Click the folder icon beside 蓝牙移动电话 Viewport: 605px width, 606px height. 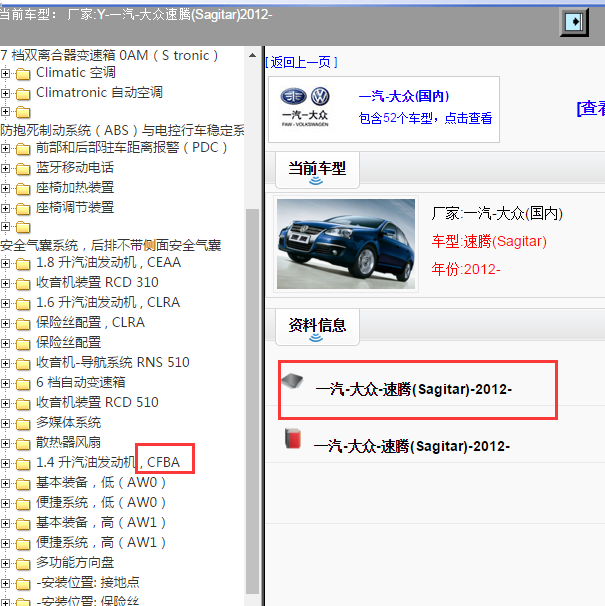pos(23,169)
